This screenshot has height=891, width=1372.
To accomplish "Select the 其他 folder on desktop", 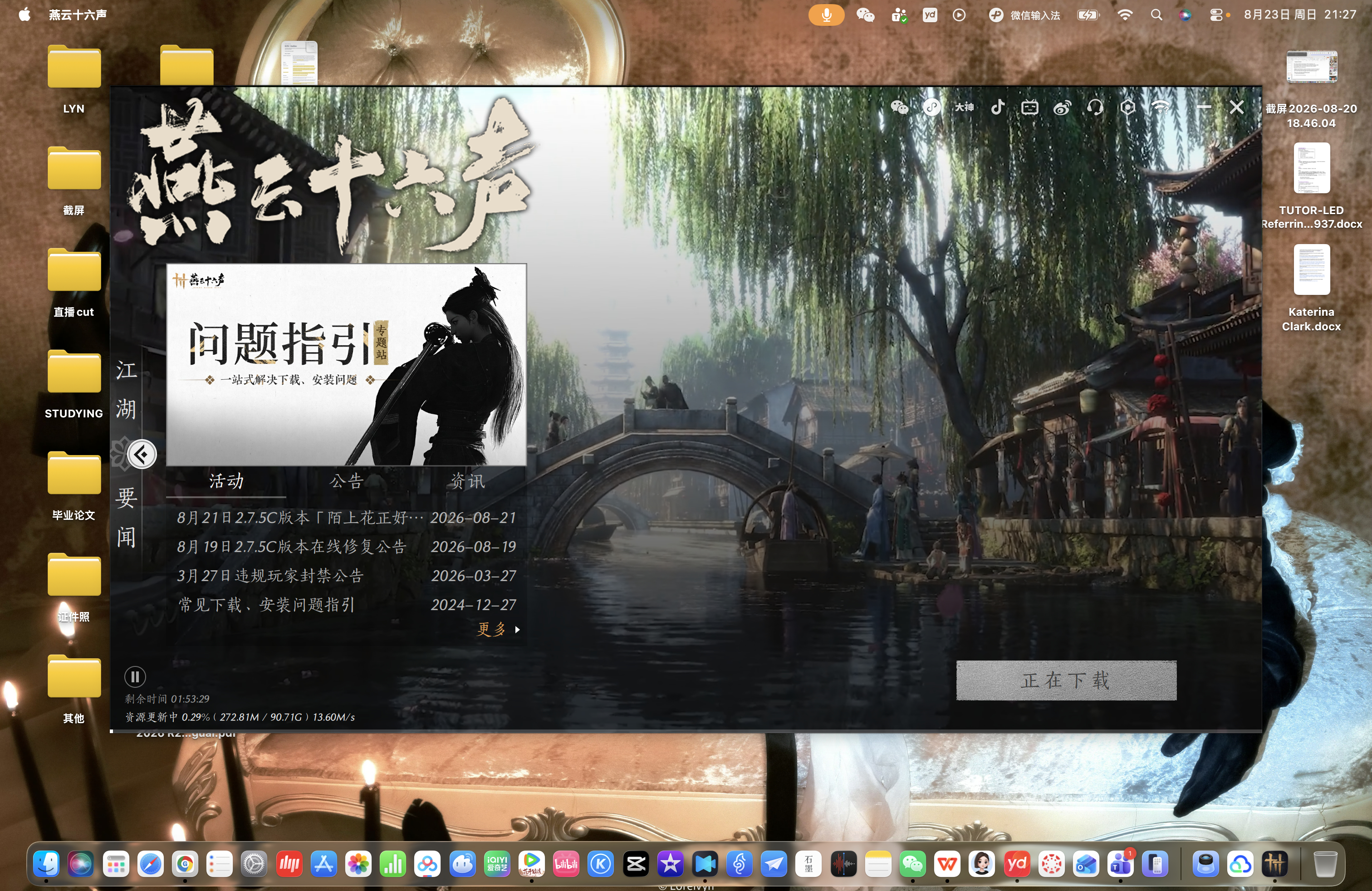I will [x=74, y=689].
